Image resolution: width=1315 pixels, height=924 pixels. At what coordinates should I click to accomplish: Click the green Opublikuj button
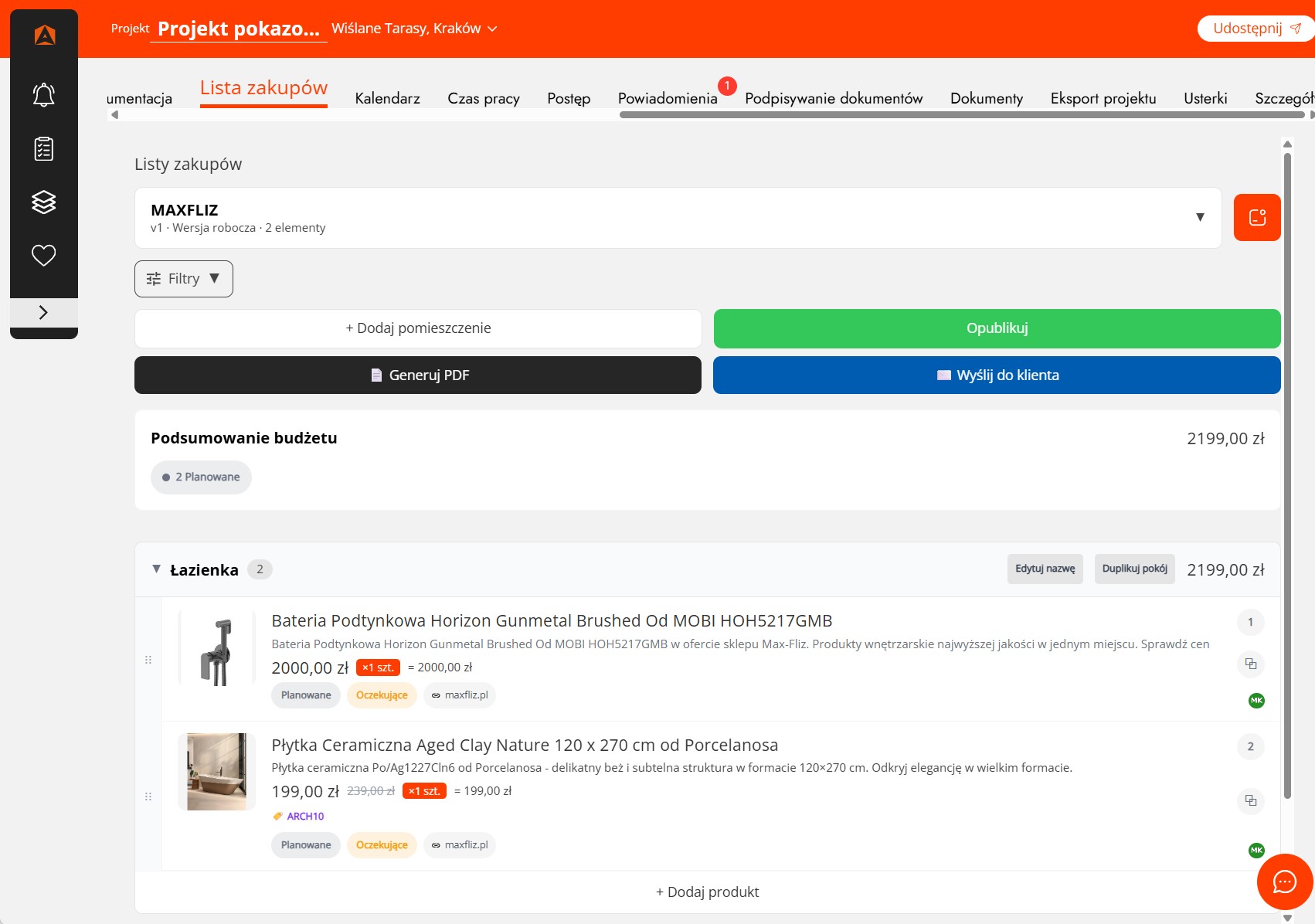coord(997,328)
